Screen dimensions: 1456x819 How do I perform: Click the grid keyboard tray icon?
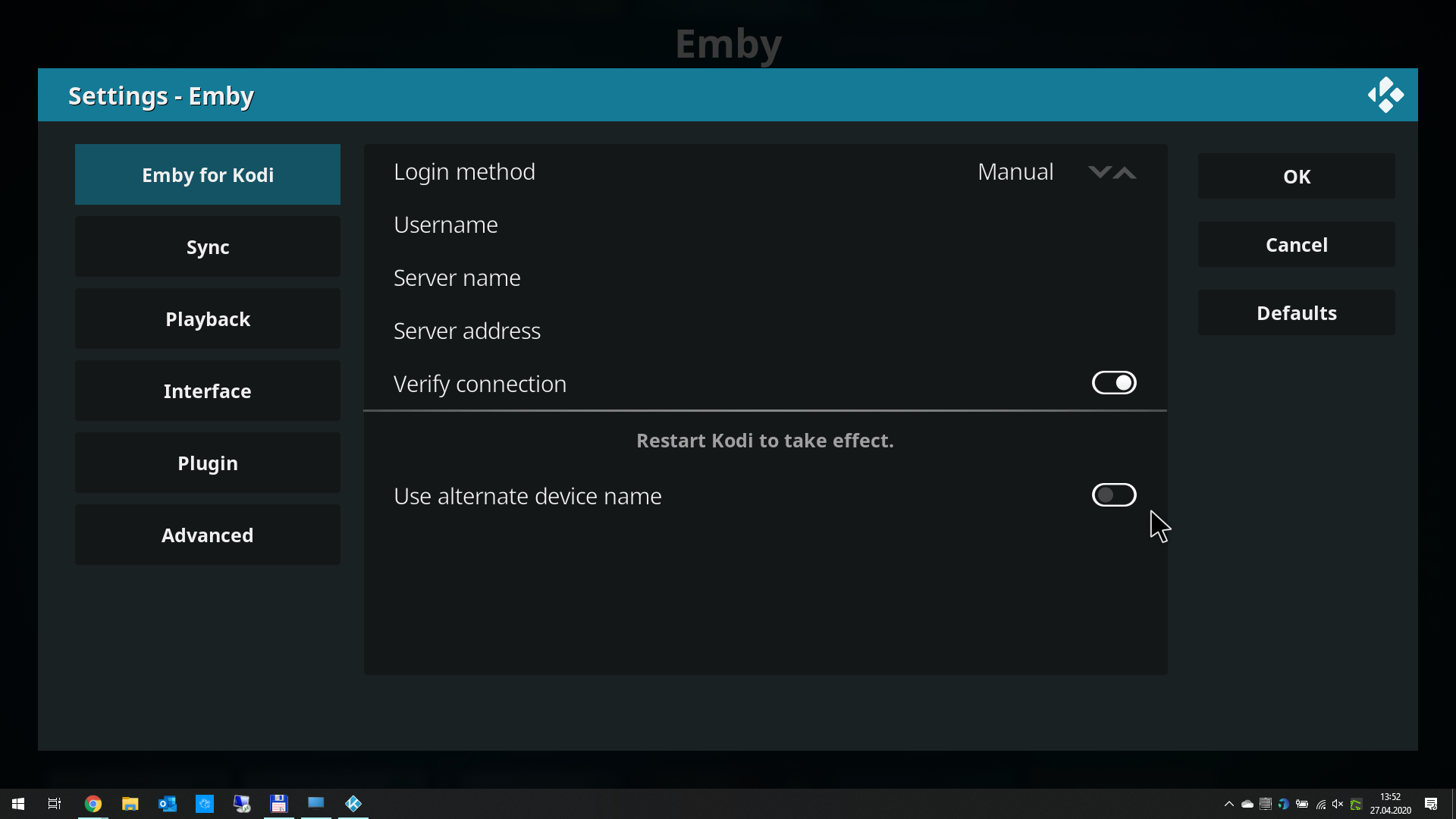click(x=1266, y=804)
